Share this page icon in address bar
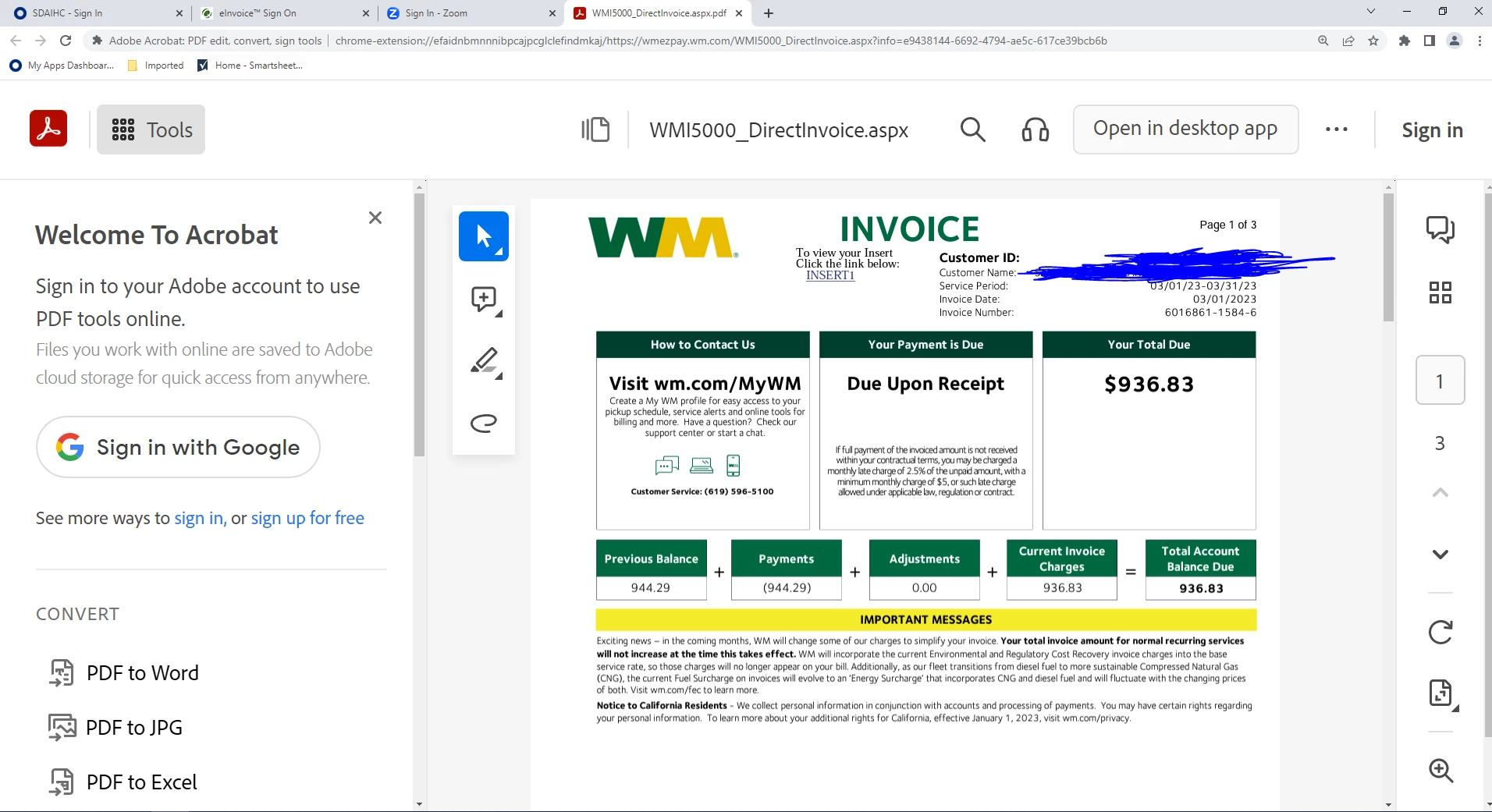This screenshot has height=812, width=1492. (x=1348, y=41)
